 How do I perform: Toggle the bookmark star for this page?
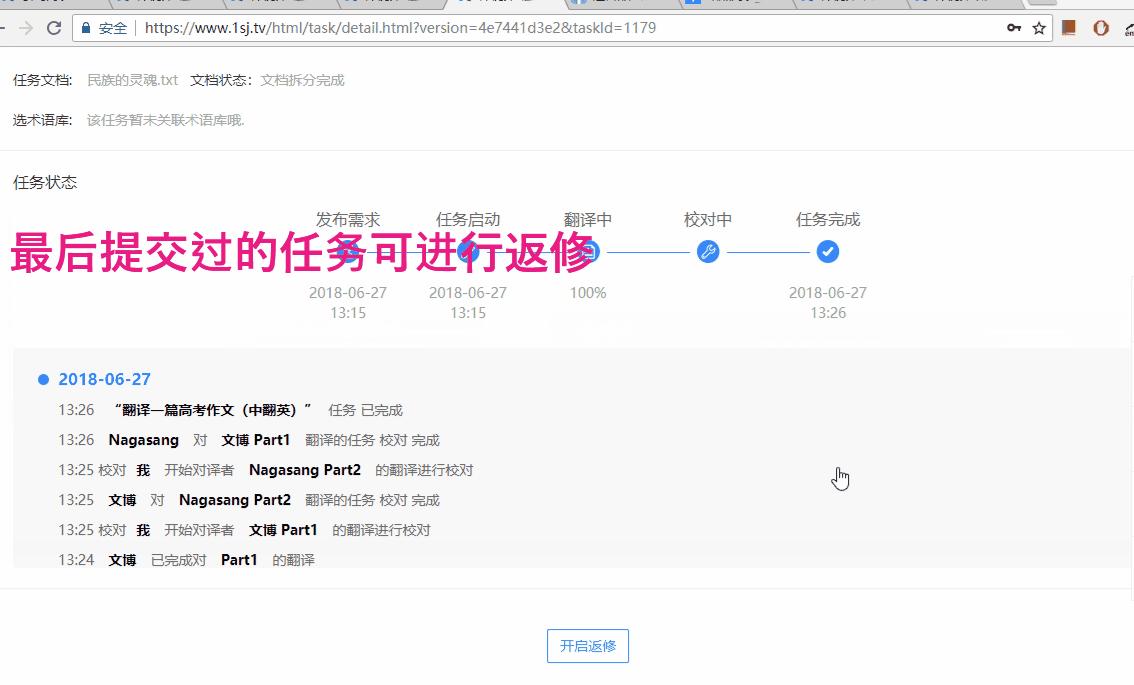point(1038,29)
